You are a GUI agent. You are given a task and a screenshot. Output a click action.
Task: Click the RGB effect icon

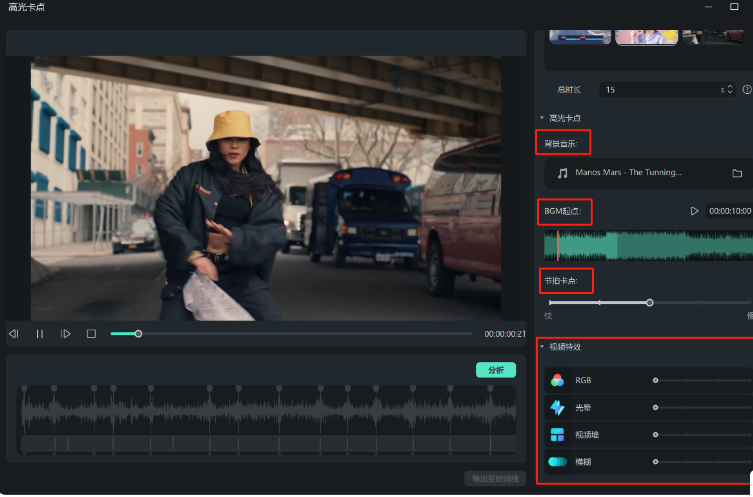tap(558, 381)
